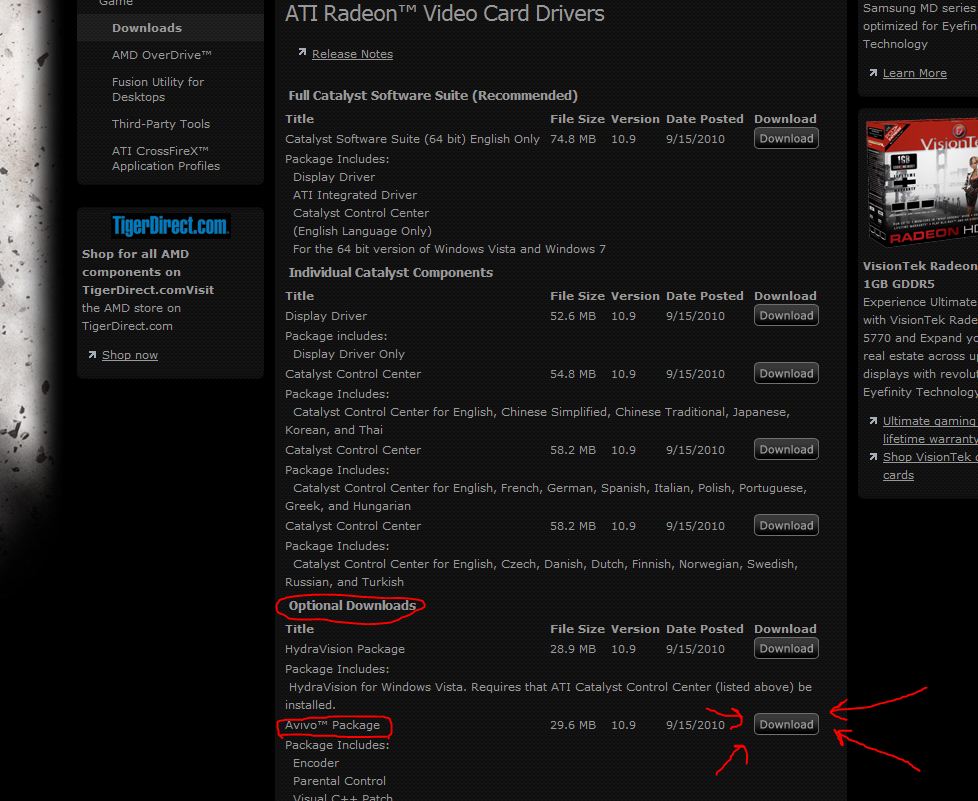Click the HydraVision Package title
Image resolution: width=978 pixels, height=801 pixels.
345,649
